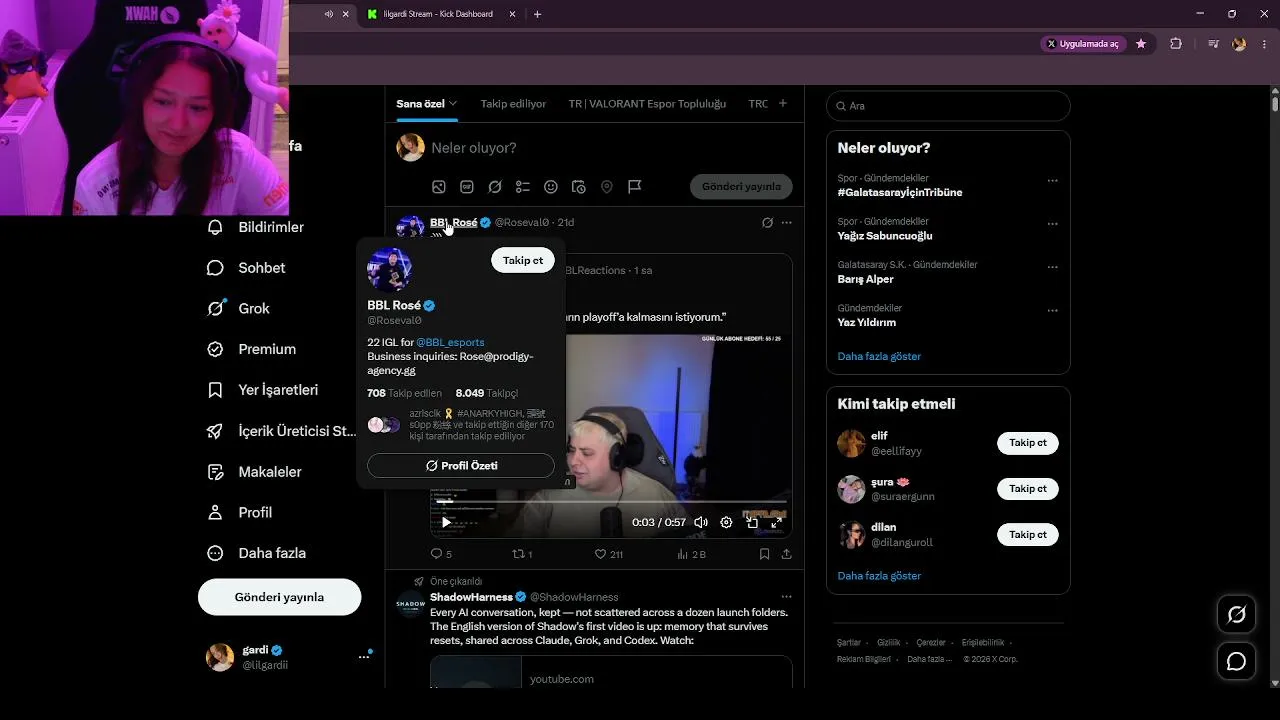This screenshot has width=1280, height=720.
Task: Open the emoji picker in the composer
Action: [x=550, y=187]
